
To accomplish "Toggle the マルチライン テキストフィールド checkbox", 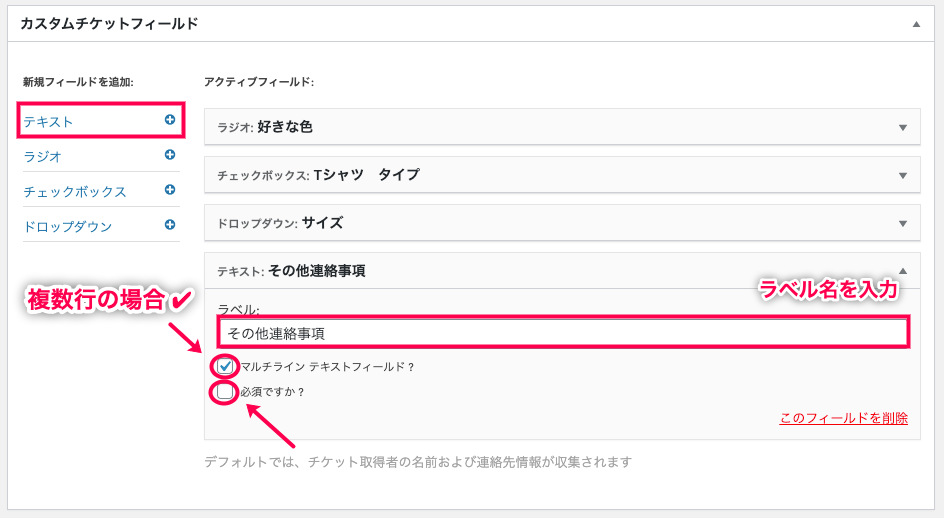I will click(x=225, y=366).
